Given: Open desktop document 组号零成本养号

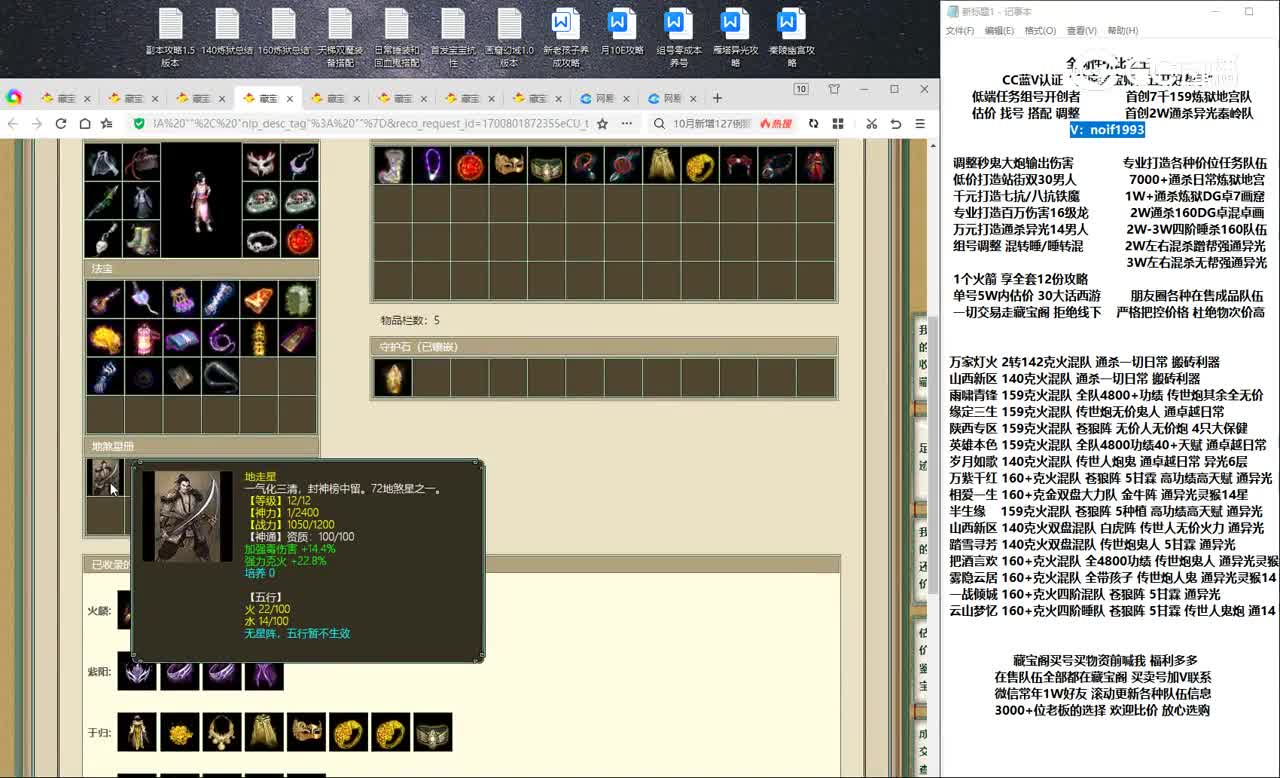Looking at the screenshot, I should click(679, 38).
